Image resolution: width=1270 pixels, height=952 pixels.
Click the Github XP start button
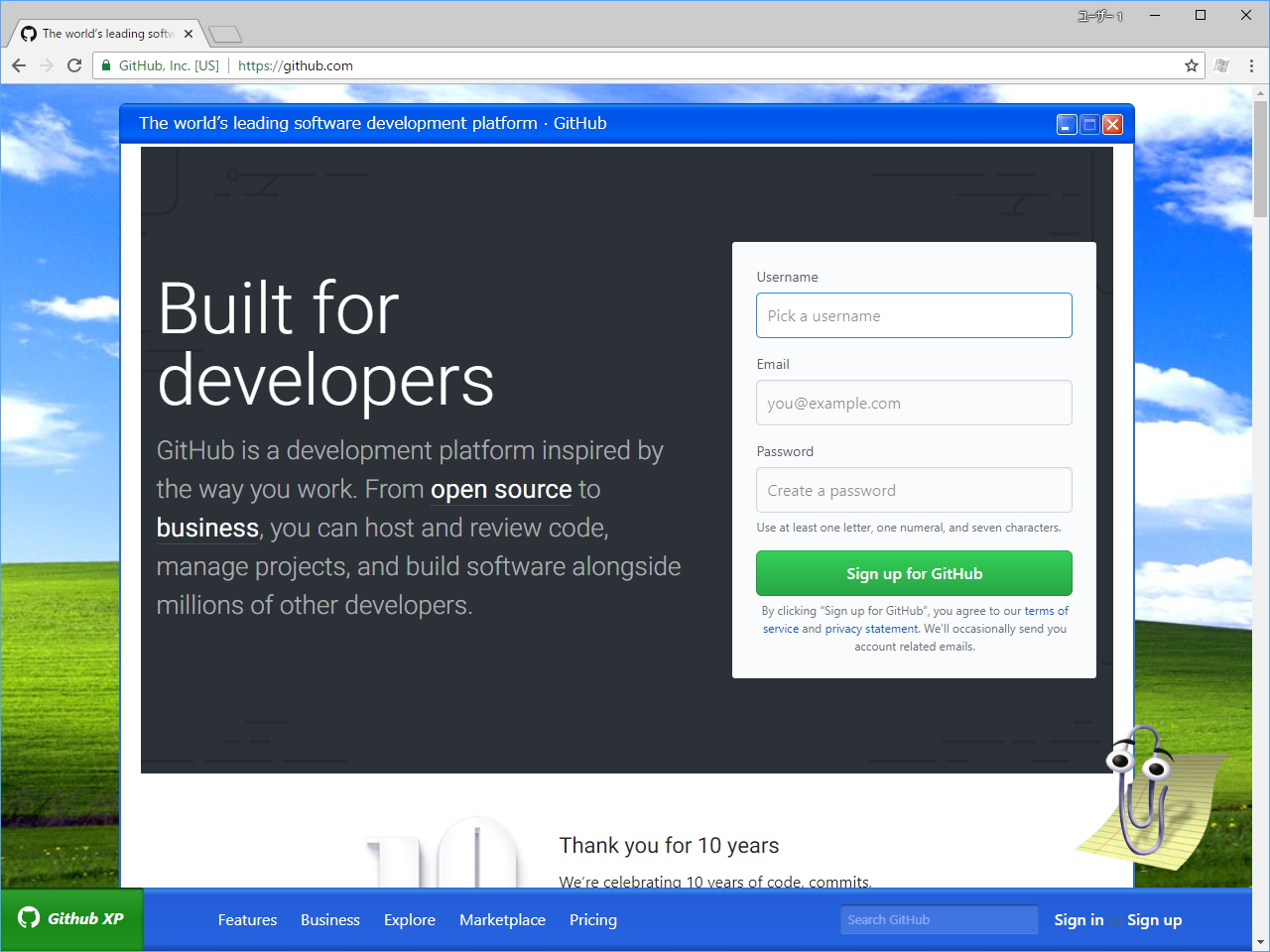click(x=71, y=919)
